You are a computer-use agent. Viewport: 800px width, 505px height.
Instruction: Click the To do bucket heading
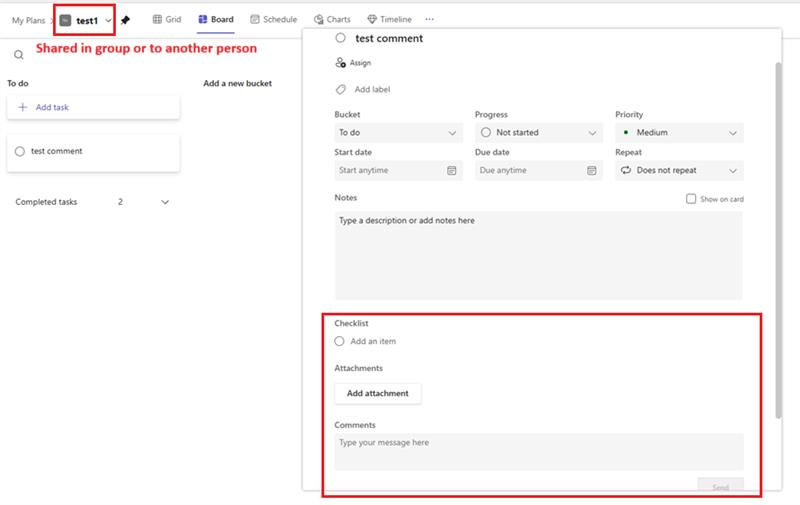click(x=18, y=83)
